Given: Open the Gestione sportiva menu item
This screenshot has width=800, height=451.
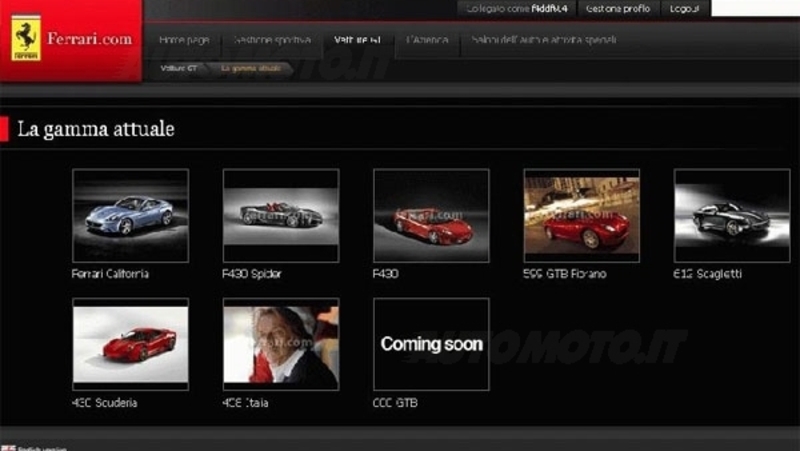Looking at the screenshot, I should [272, 40].
